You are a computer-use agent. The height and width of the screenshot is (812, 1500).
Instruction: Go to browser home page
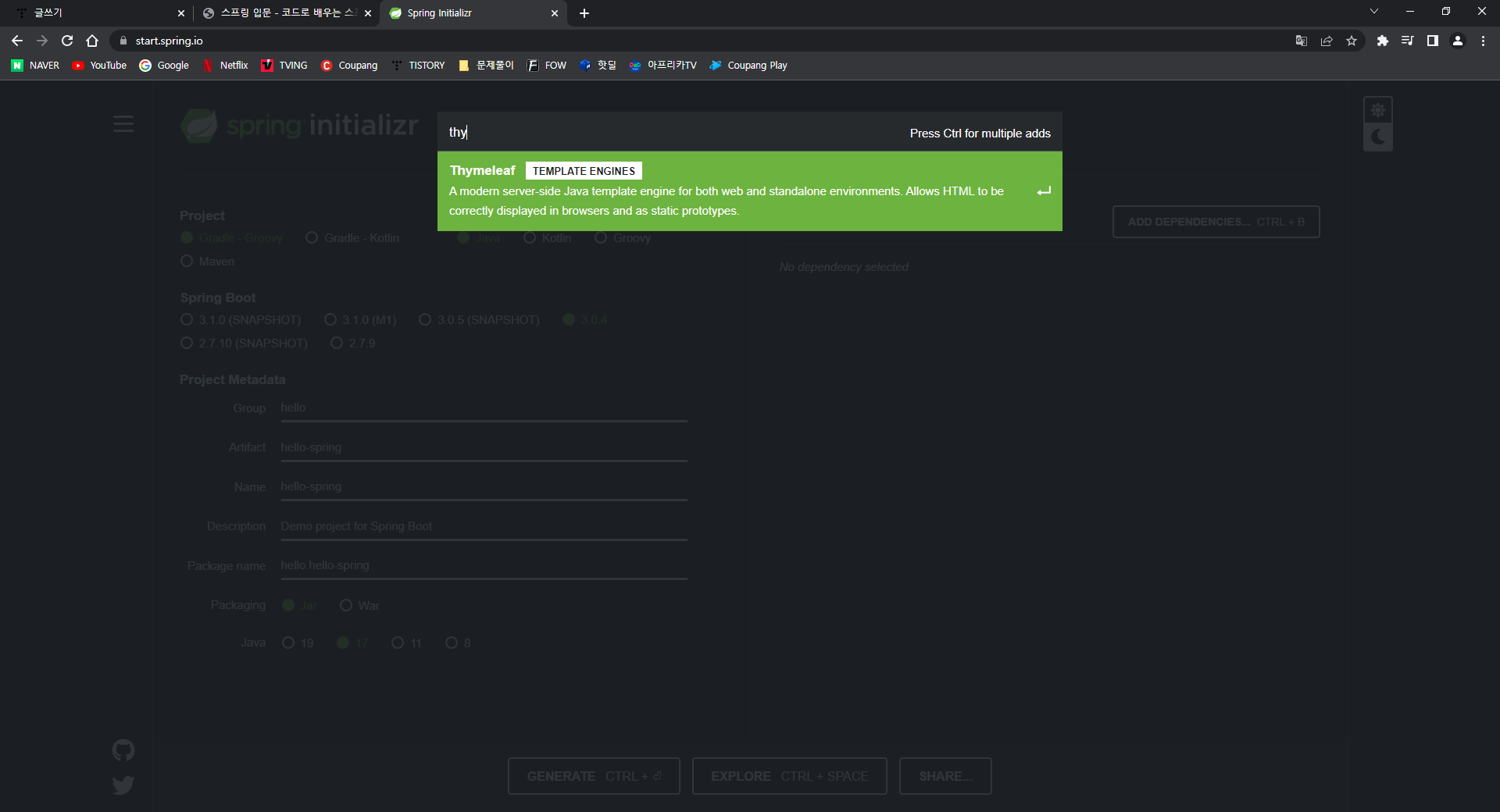[x=92, y=41]
